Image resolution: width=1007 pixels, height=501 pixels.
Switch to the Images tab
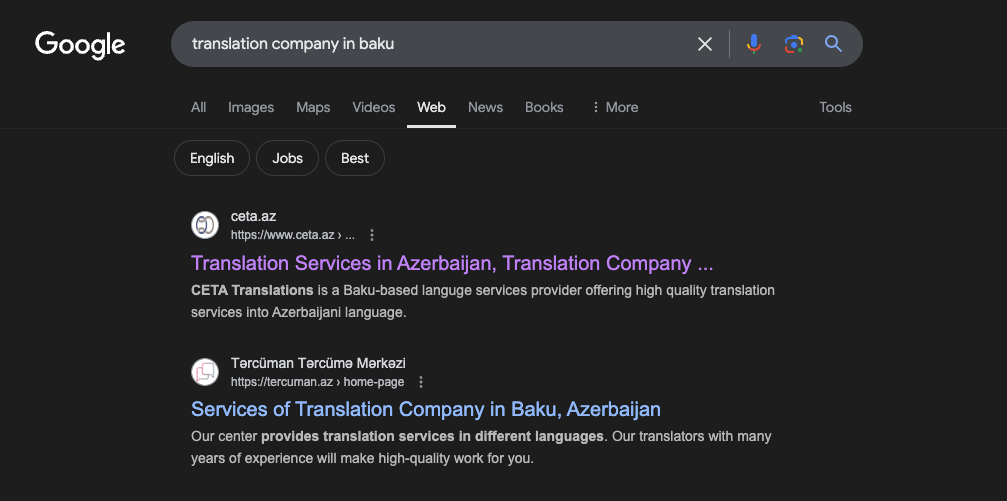tap(251, 107)
